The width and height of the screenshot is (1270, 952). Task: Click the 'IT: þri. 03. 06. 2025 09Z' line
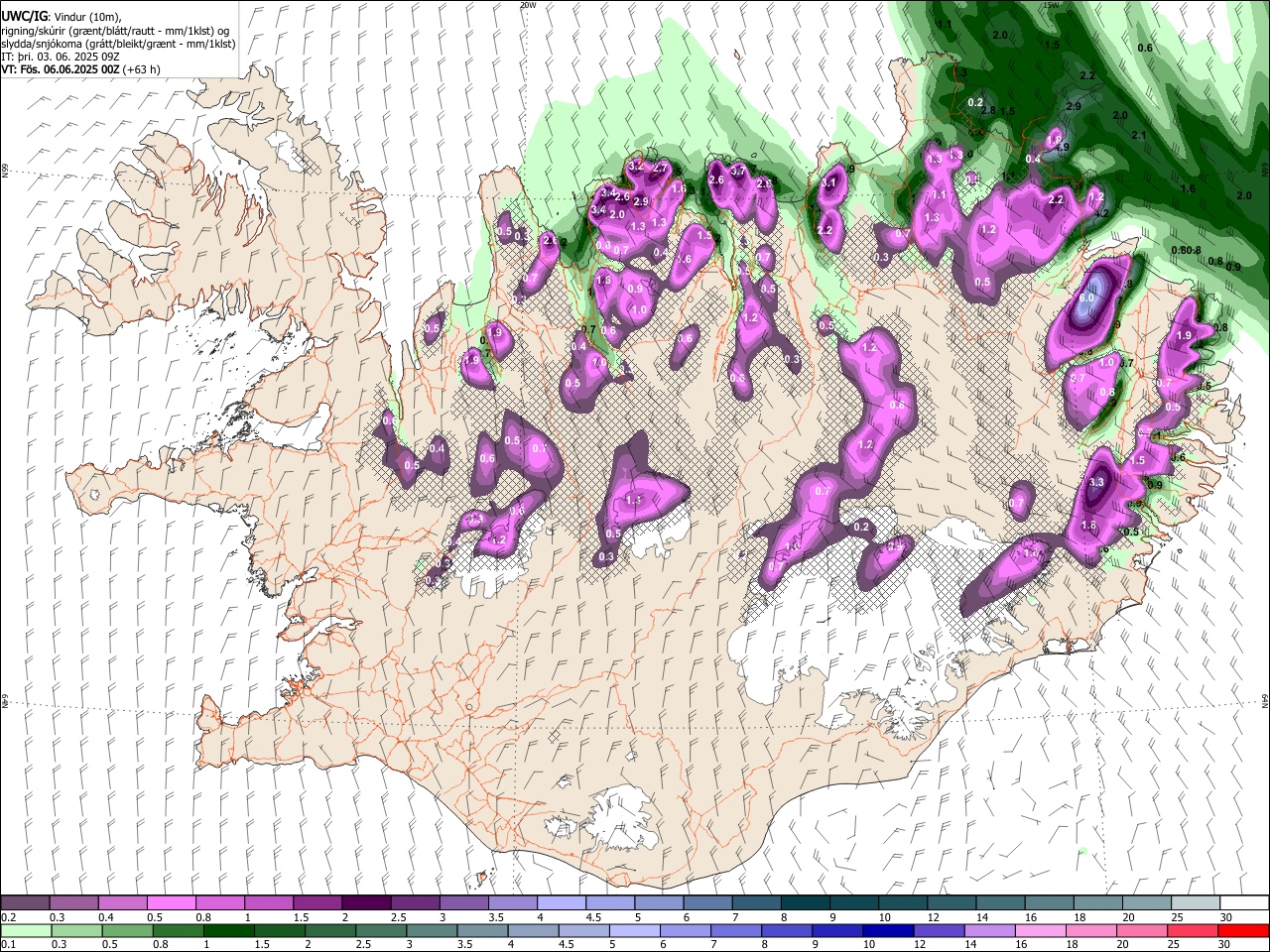(62, 58)
